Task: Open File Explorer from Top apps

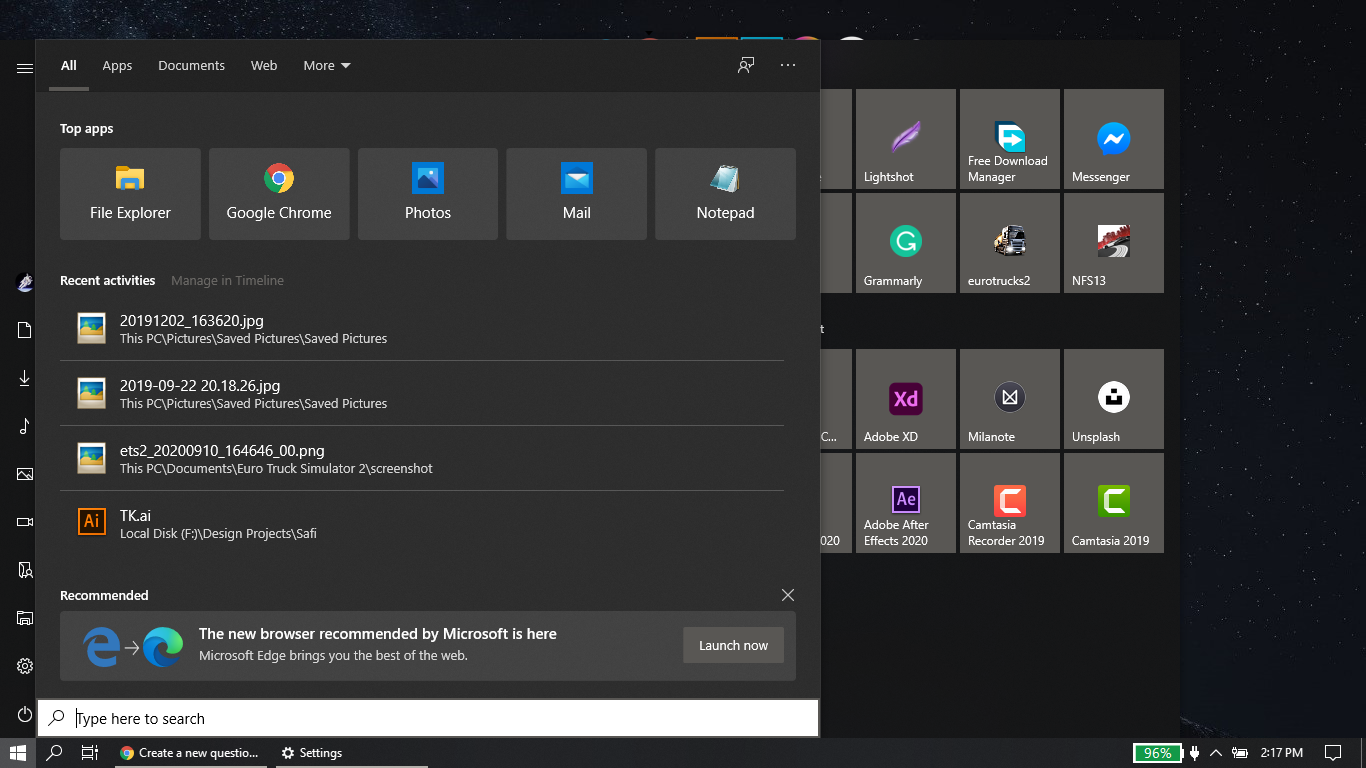Action: coord(130,194)
